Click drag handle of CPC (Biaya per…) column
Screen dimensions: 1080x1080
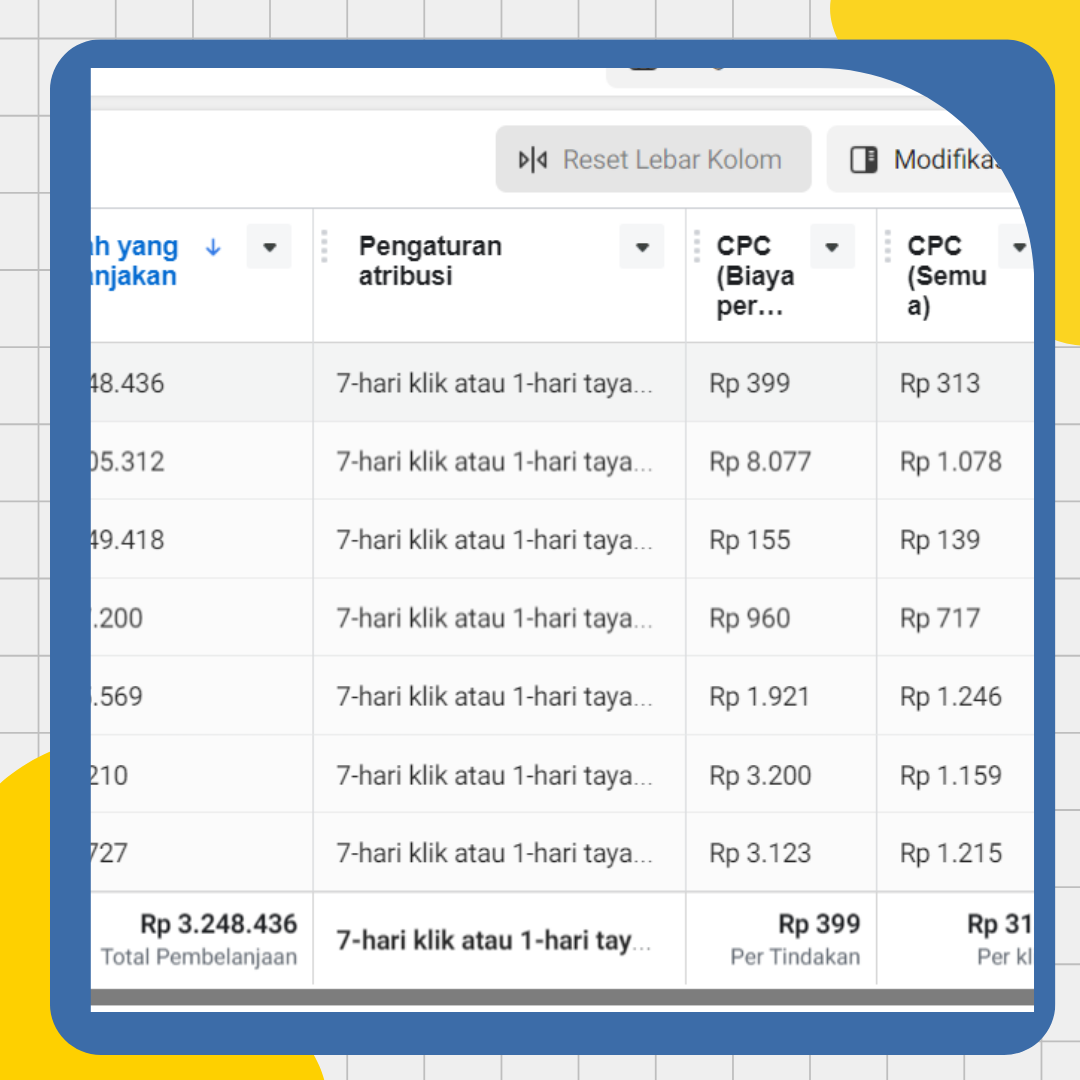tap(697, 247)
